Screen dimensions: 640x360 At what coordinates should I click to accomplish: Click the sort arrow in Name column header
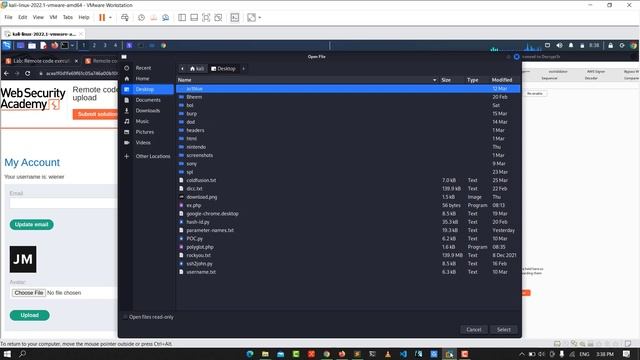click(x=434, y=80)
